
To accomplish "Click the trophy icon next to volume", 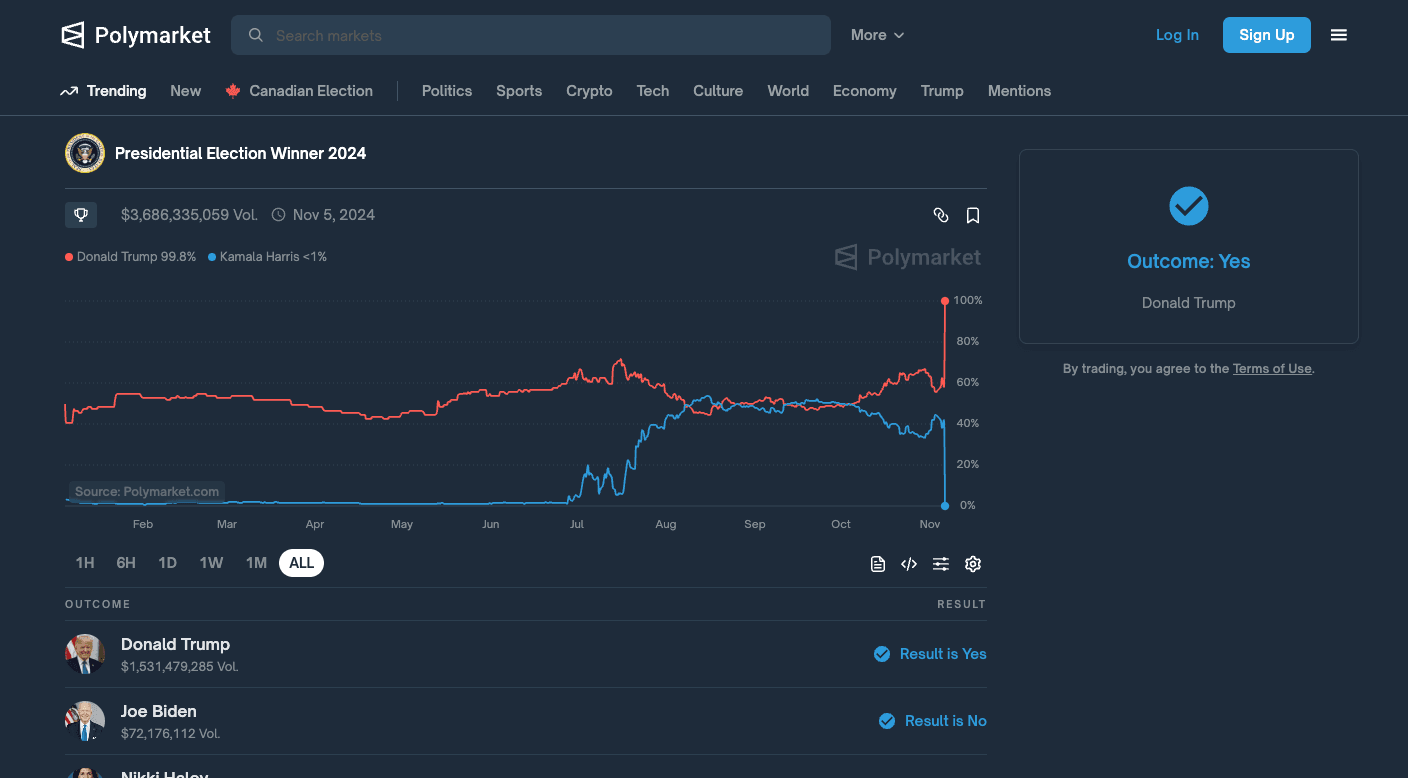I will pos(81,215).
